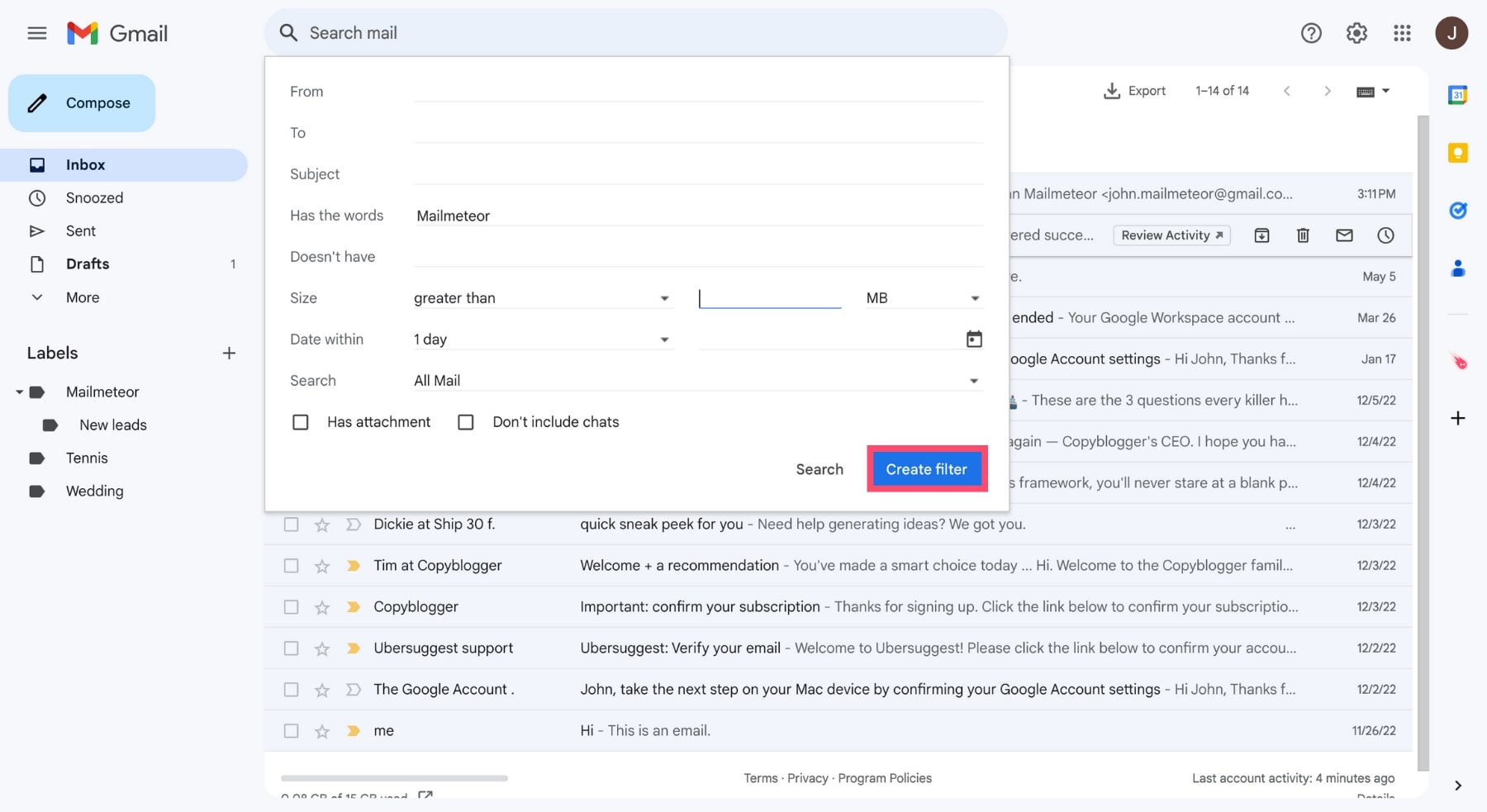Image resolution: width=1487 pixels, height=812 pixels.
Task: Select the Tim at Copyblogger email checkbox
Action: coord(291,566)
